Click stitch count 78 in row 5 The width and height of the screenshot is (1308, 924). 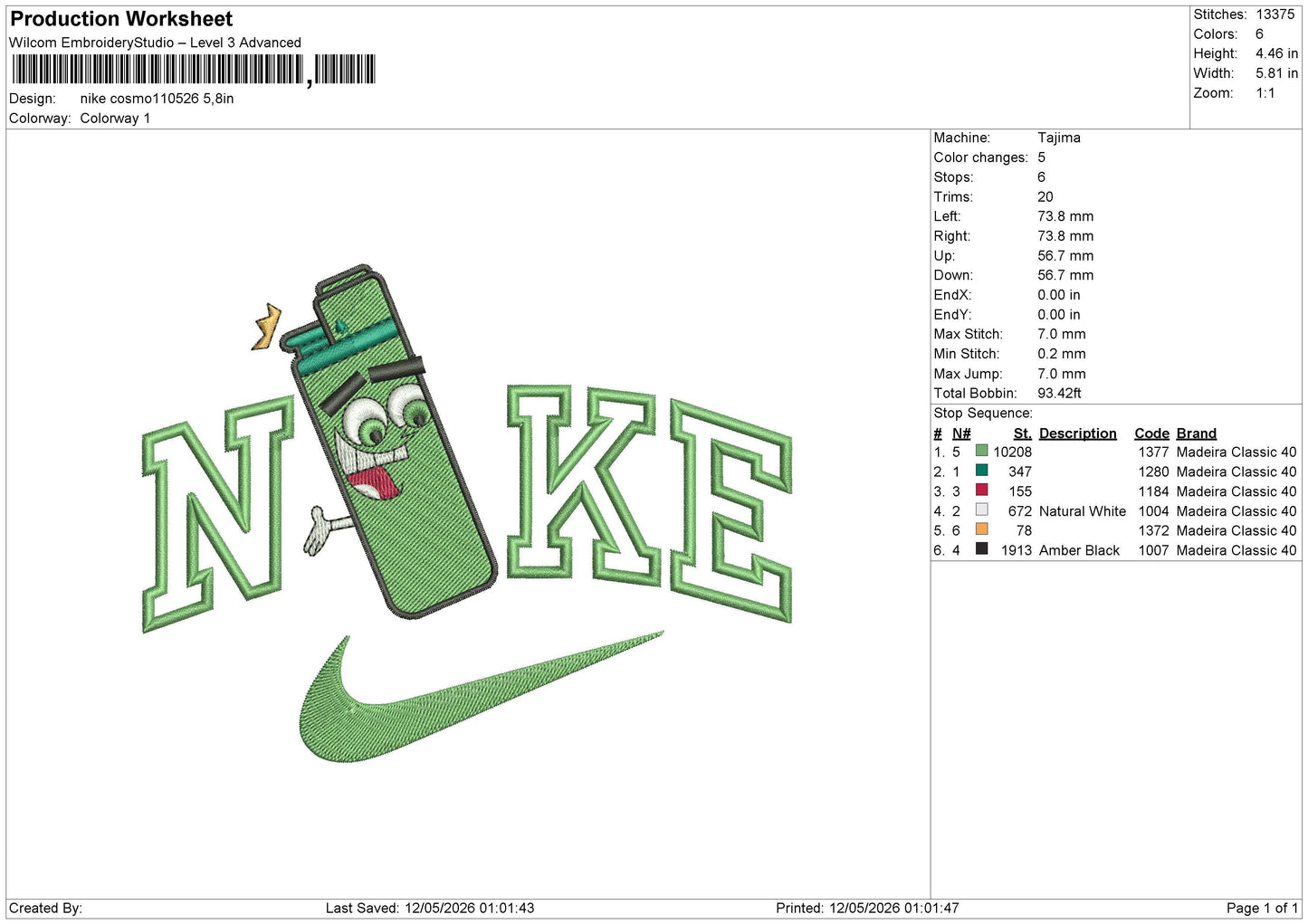(1024, 531)
